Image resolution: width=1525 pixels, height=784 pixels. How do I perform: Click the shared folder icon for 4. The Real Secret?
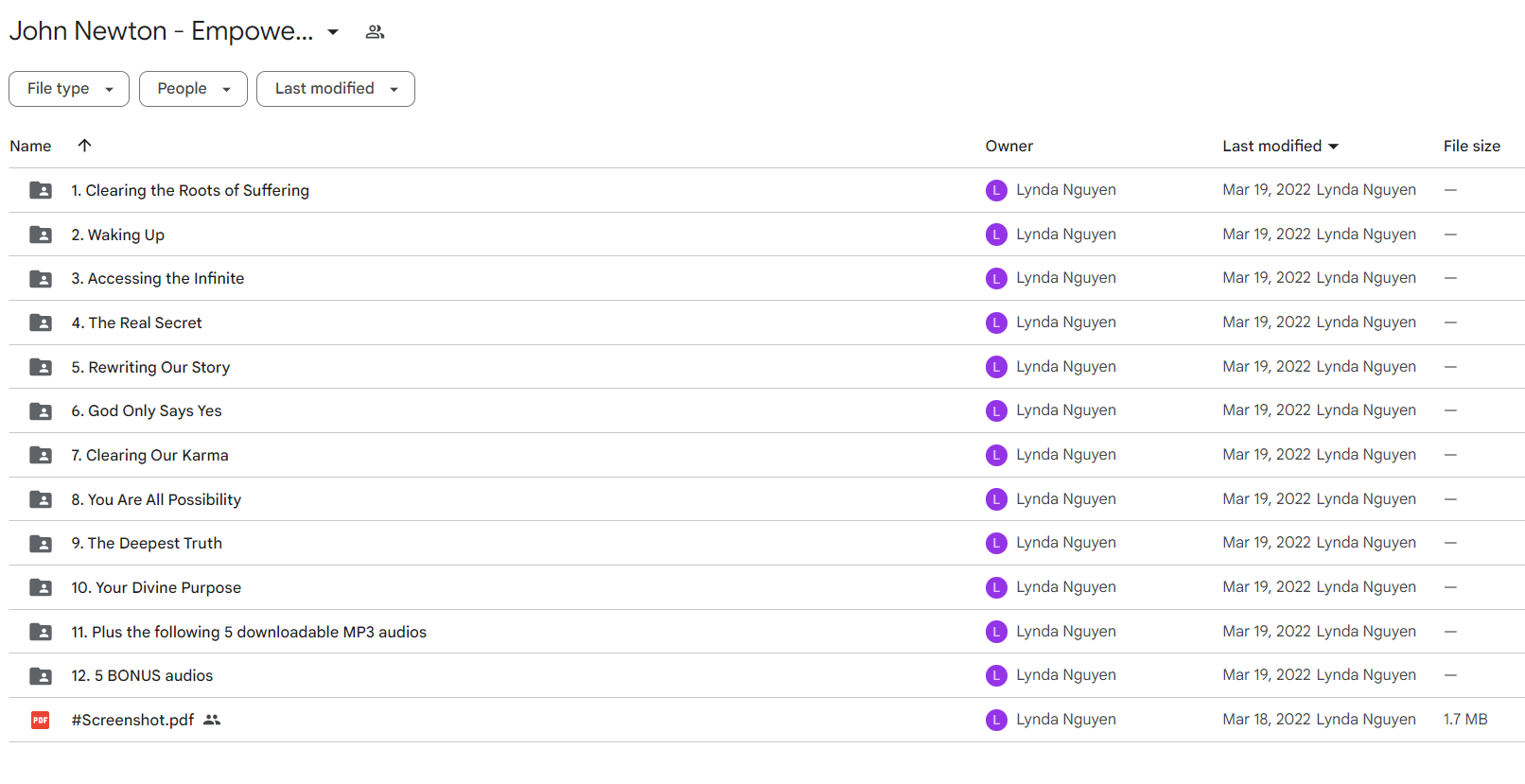(41, 322)
